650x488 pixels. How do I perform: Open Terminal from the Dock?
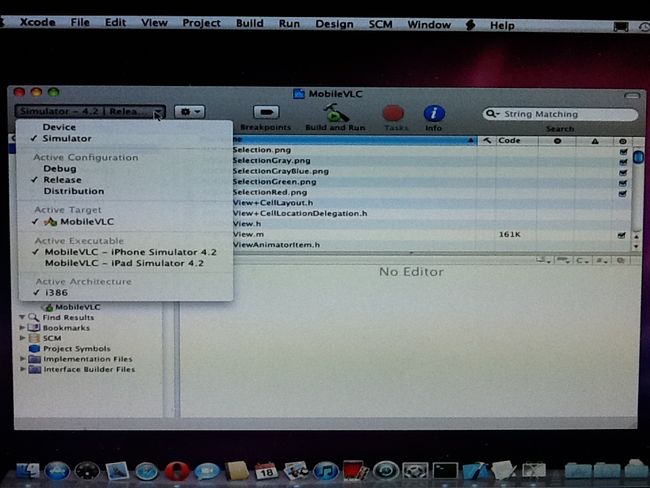pos(445,471)
